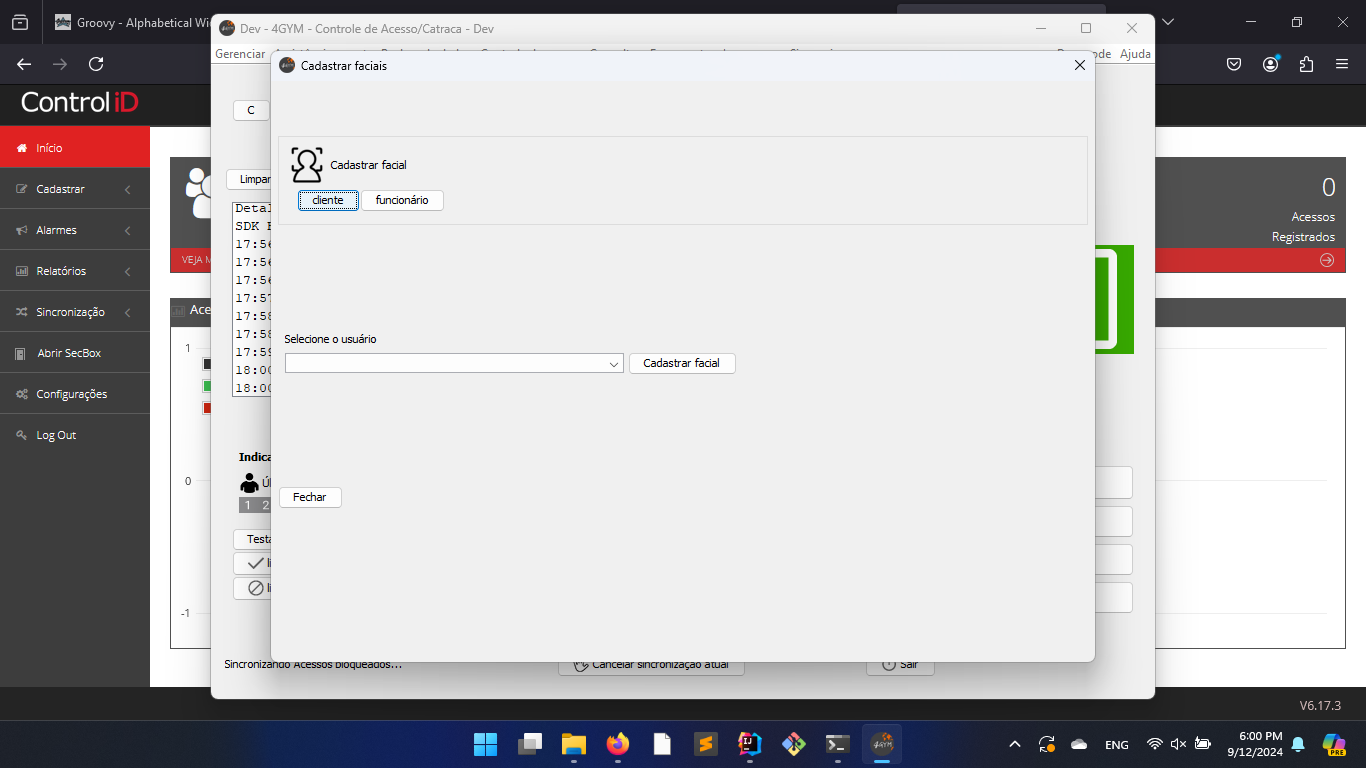
Task: Switch to funcionário user type
Action: point(402,200)
